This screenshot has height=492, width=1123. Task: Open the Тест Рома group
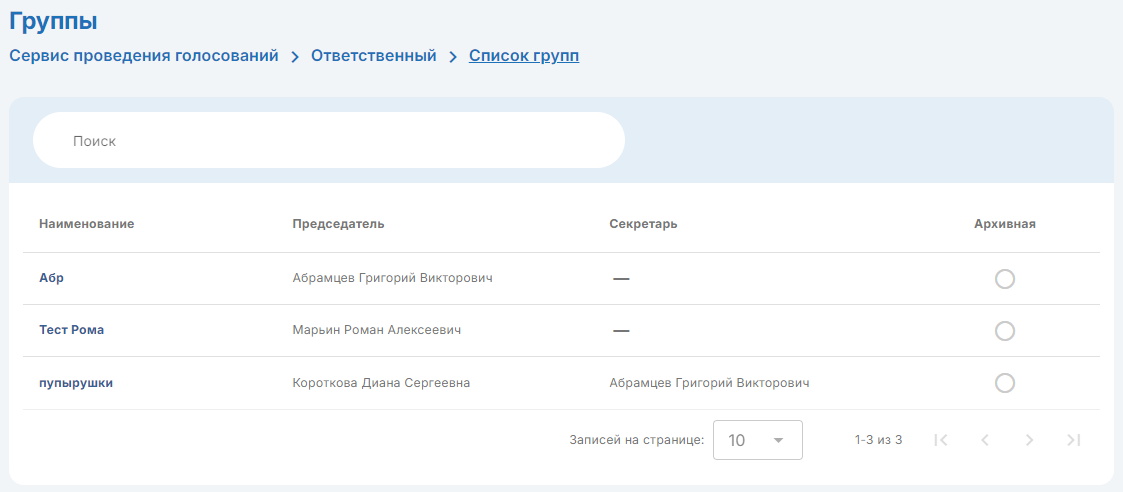coord(72,331)
